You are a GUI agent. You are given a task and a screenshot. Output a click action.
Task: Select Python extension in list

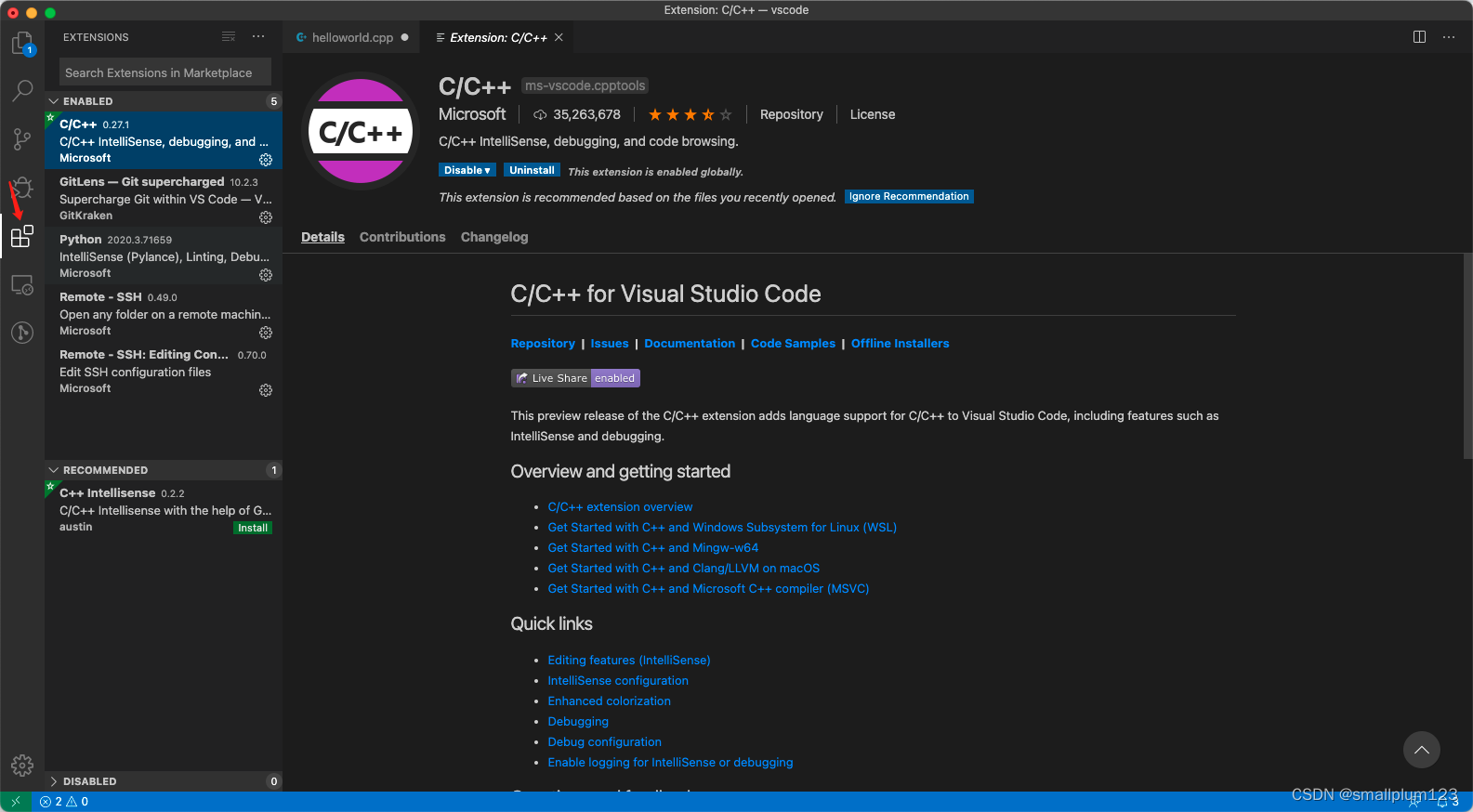[x=164, y=256]
